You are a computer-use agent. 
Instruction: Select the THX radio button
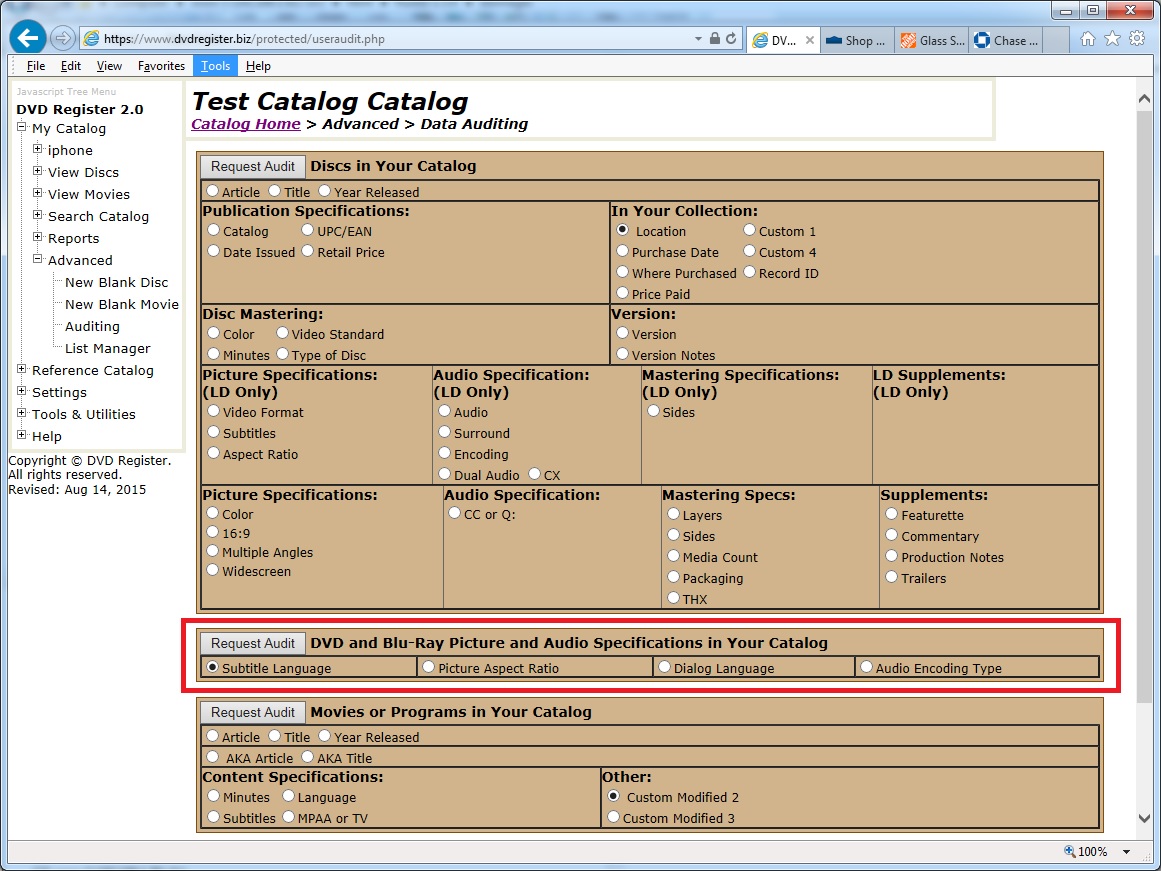coord(673,598)
